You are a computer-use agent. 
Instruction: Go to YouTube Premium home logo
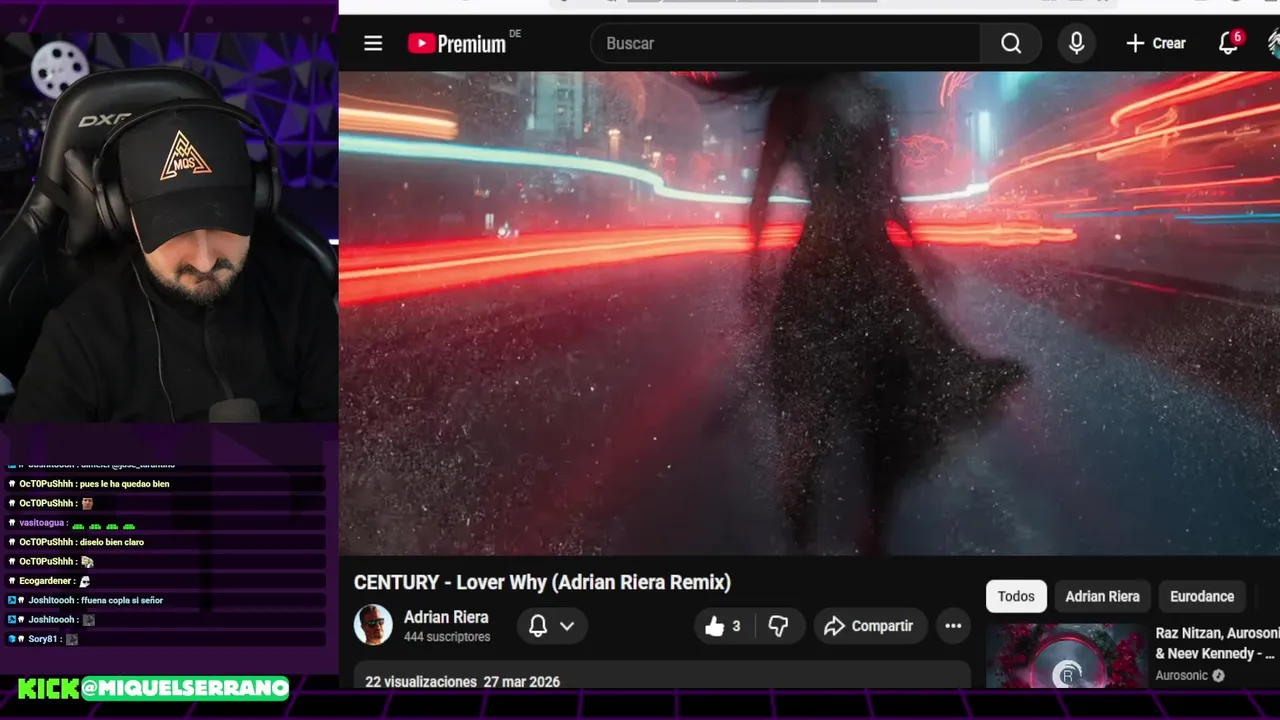[457, 43]
